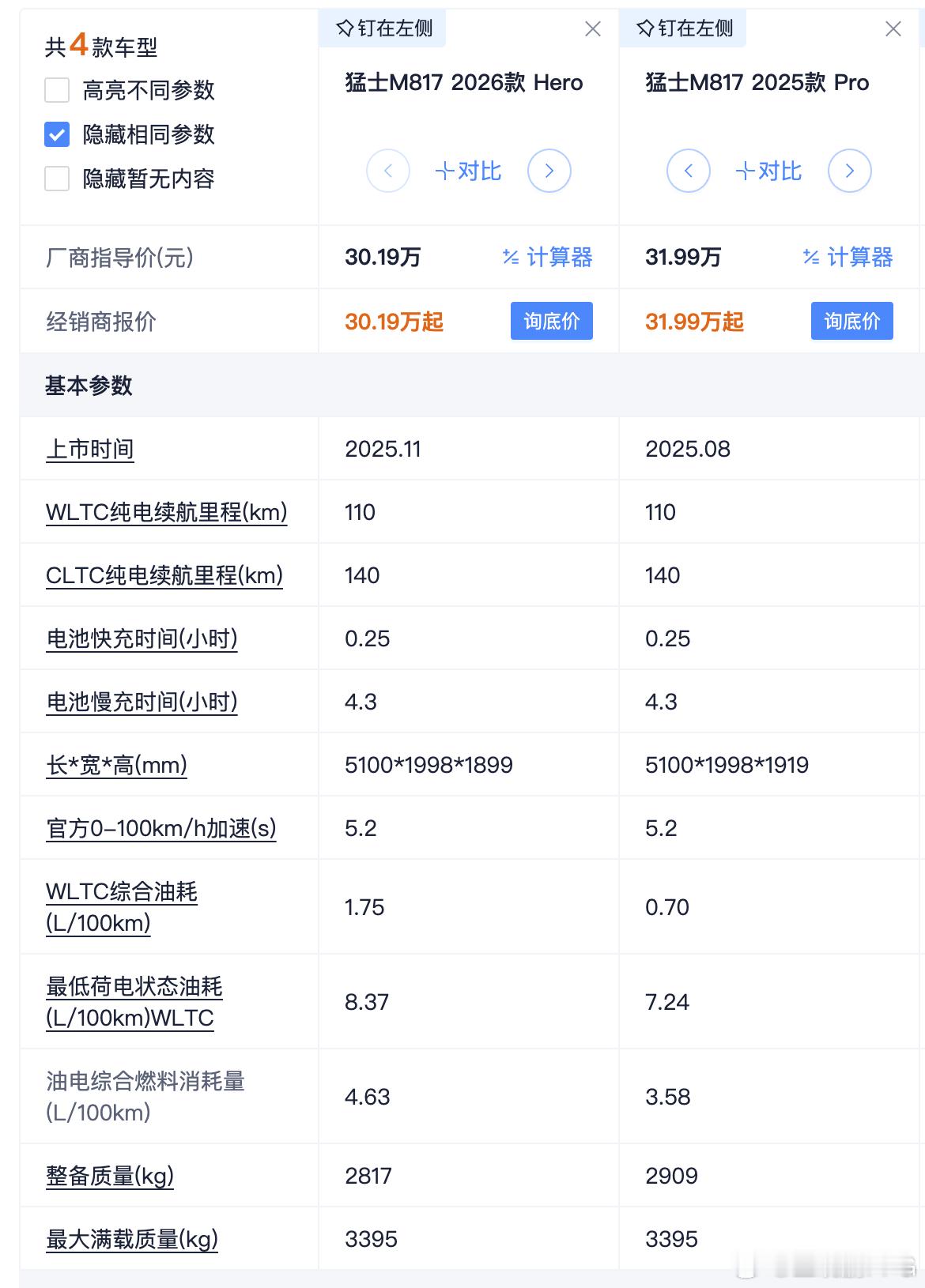Image resolution: width=925 pixels, height=1288 pixels.
Task: Select the 猛士M817 2025款 Pro model title
Action: tap(757, 82)
